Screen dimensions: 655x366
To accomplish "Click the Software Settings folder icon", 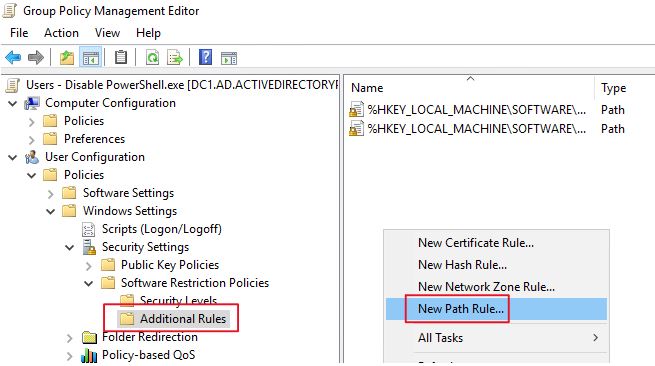I will (x=69, y=193).
